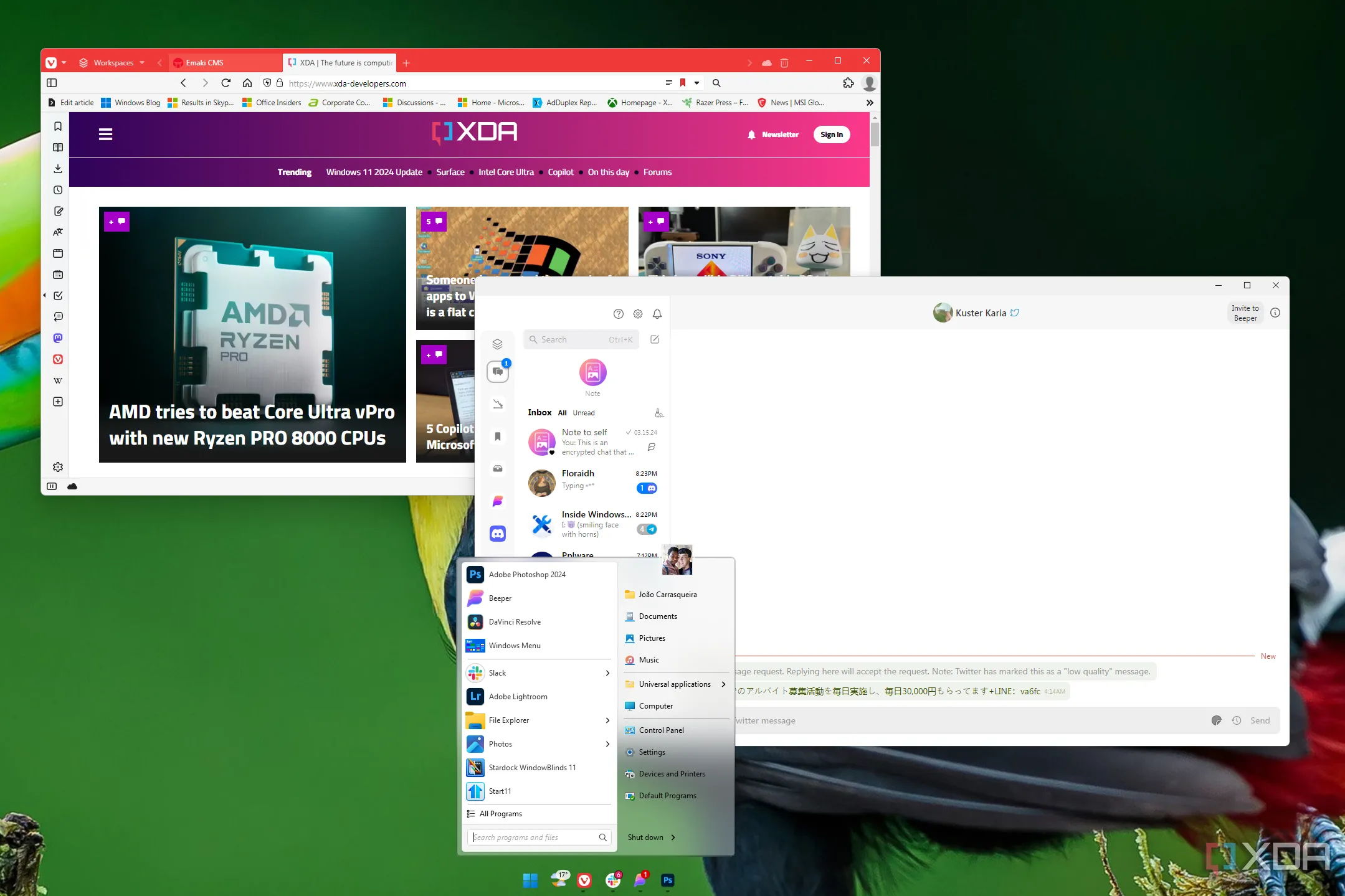Screen dimensions: 1345x896
Task: Click the red bookmark icon in address bar
Action: coord(683,83)
